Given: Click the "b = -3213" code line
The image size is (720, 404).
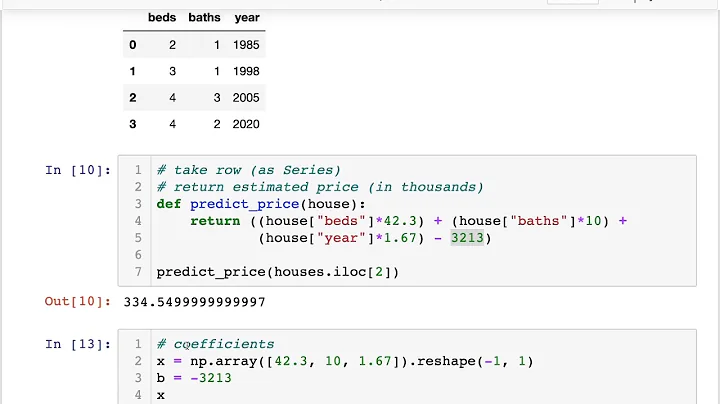Looking at the screenshot, I should (x=194, y=378).
